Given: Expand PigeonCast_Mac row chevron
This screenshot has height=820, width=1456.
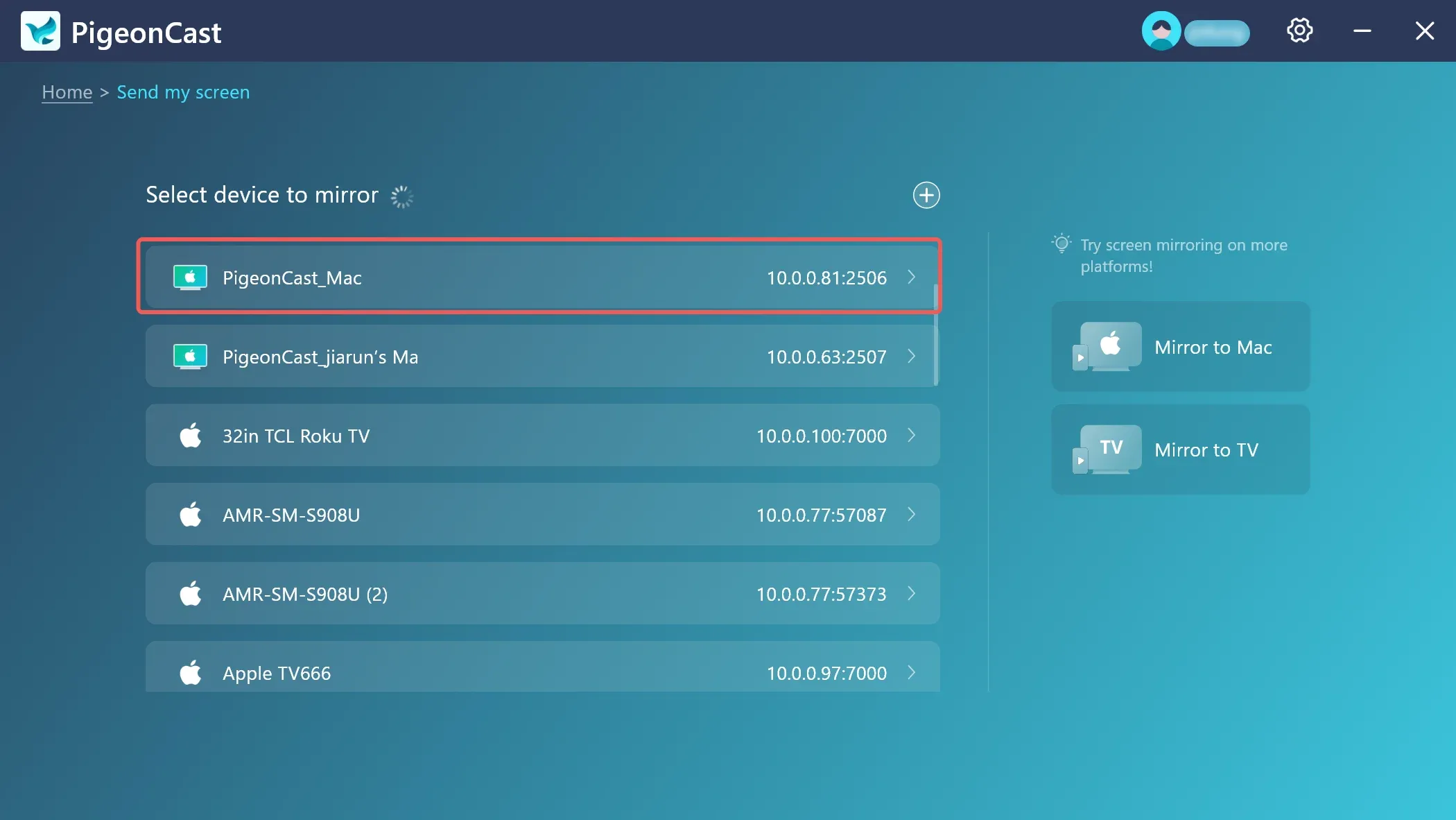Looking at the screenshot, I should coord(912,277).
